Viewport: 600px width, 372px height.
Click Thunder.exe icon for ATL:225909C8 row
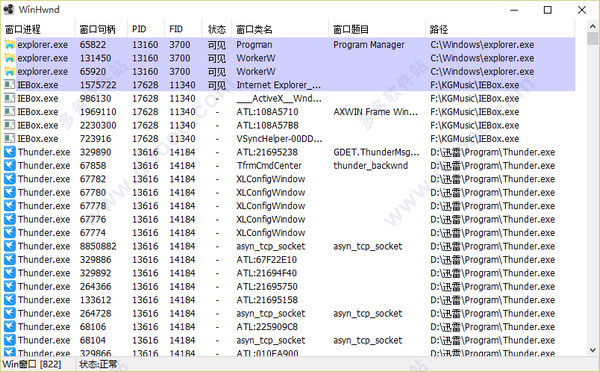pyautogui.click(x=10, y=327)
